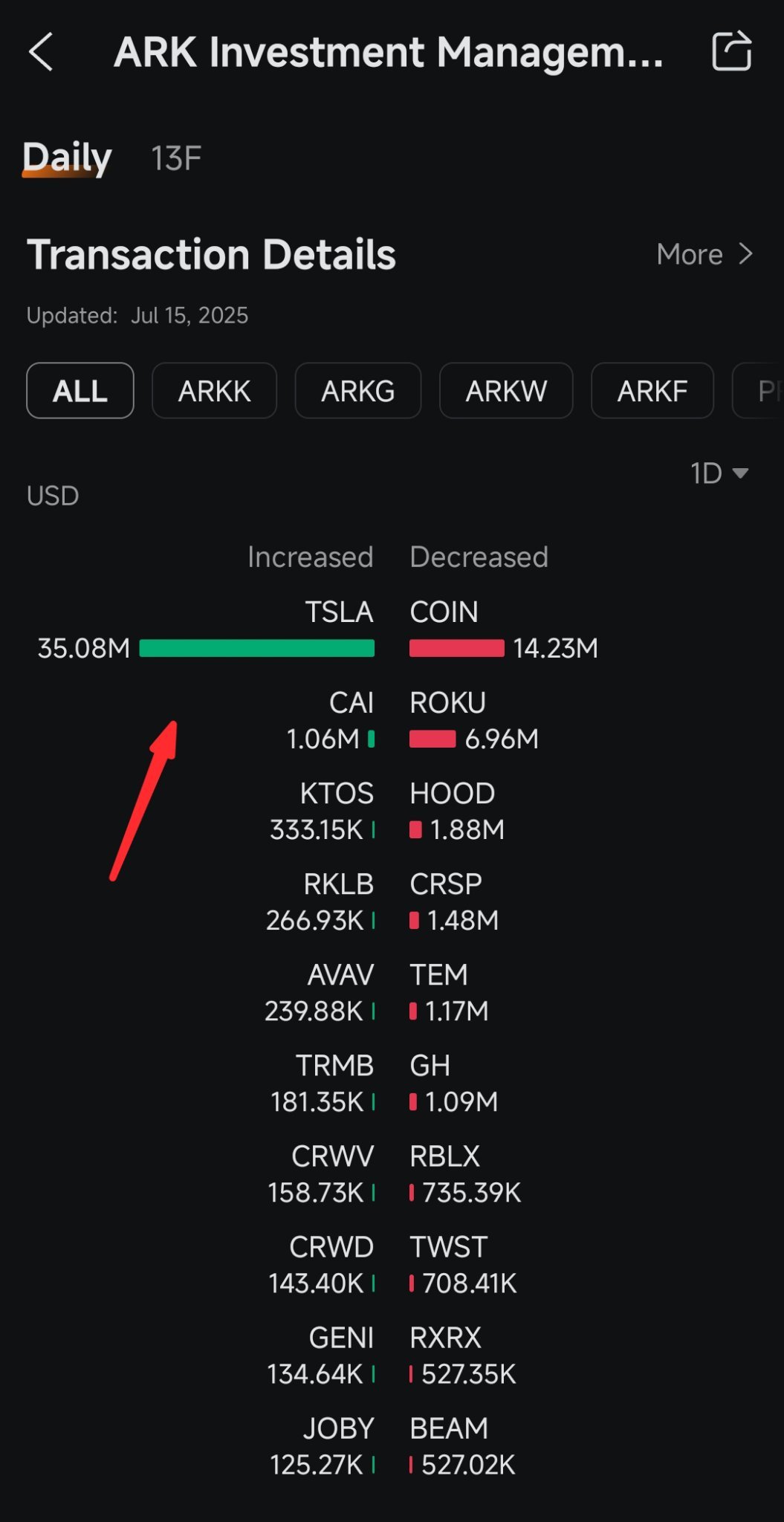Viewport: 784px width, 1522px height.
Task: Filter transactions by ARKK
Action: click(x=215, y=391)
